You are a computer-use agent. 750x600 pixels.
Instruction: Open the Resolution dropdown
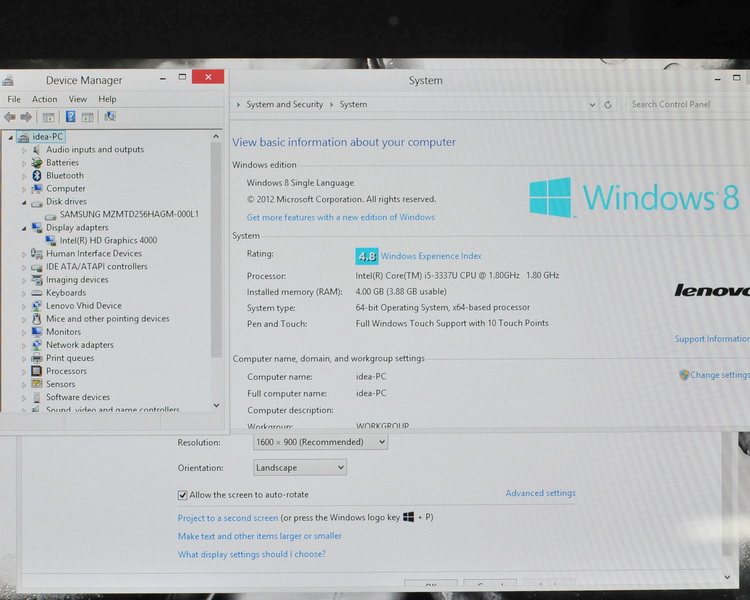tap(320, 442)
